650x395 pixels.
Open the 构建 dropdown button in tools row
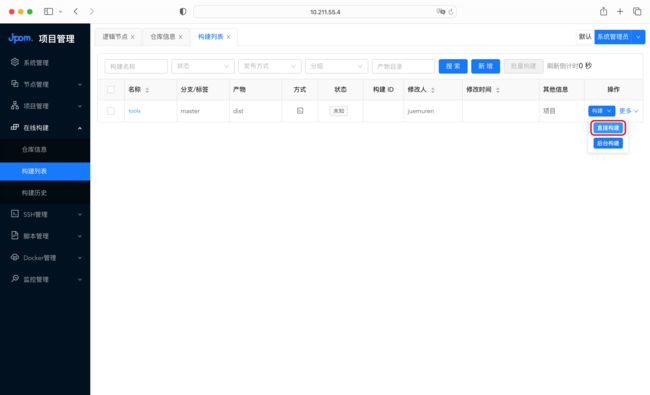601,111
